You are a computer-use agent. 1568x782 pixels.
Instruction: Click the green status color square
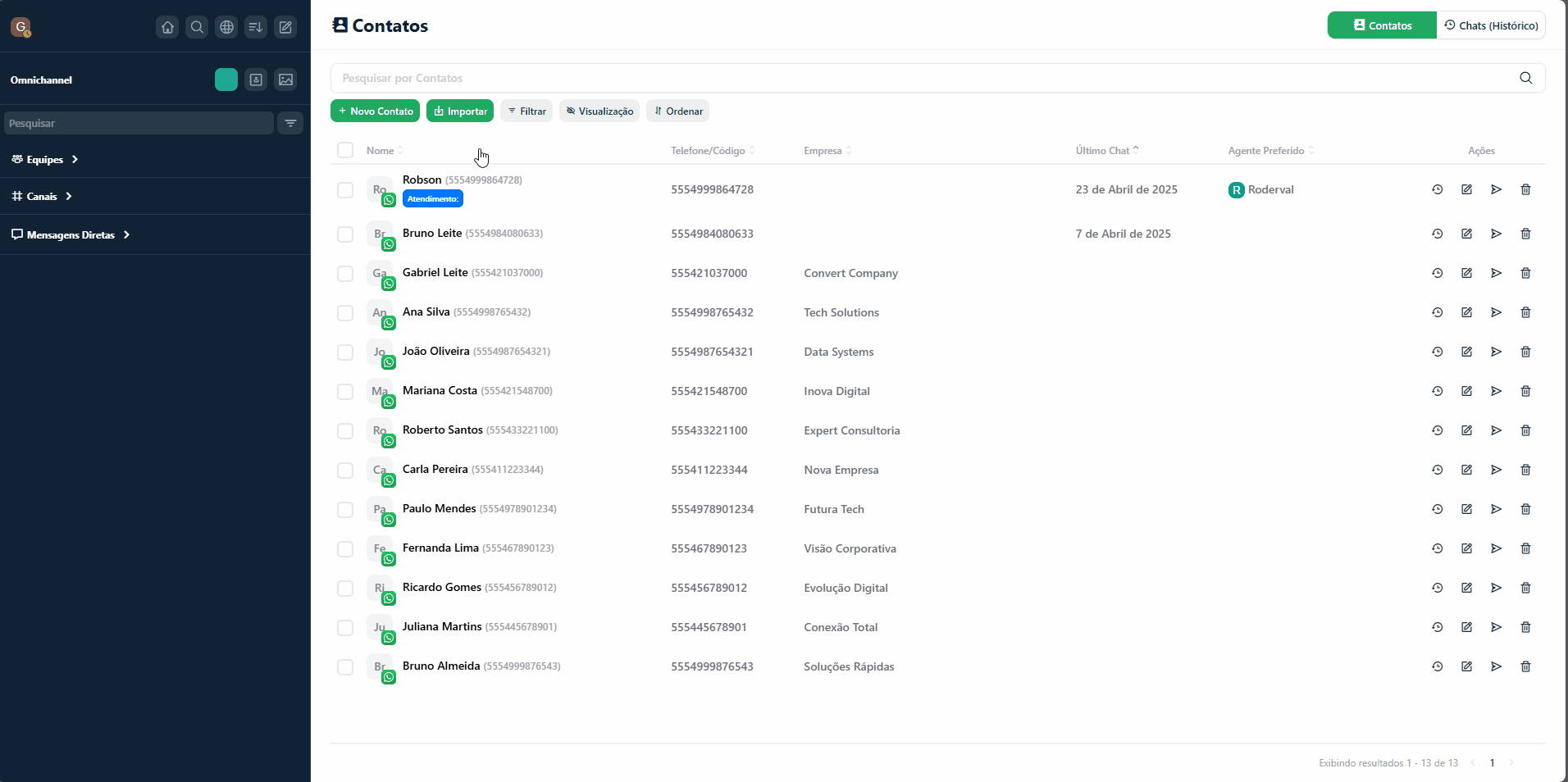coord(226,80)
